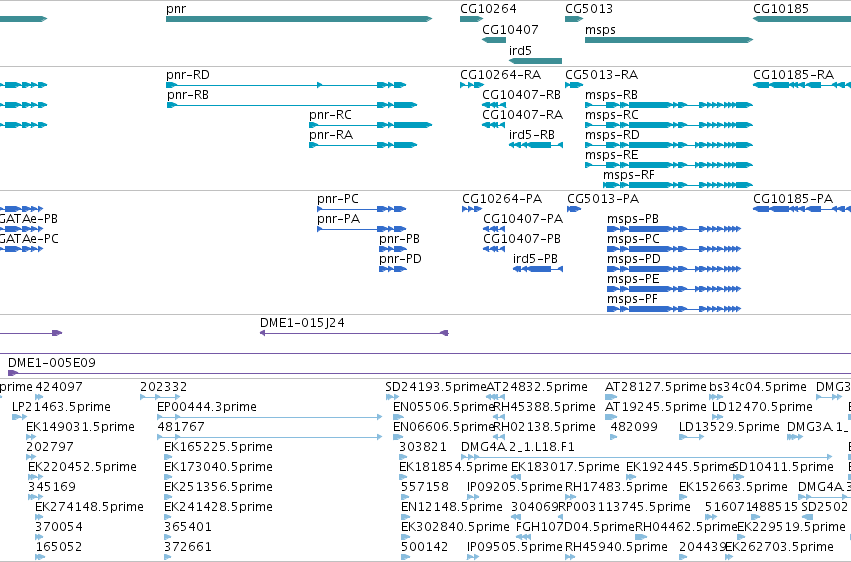Click transcript CG10264-RA
This screenshot has width=851, height=562.
(472, 85)
